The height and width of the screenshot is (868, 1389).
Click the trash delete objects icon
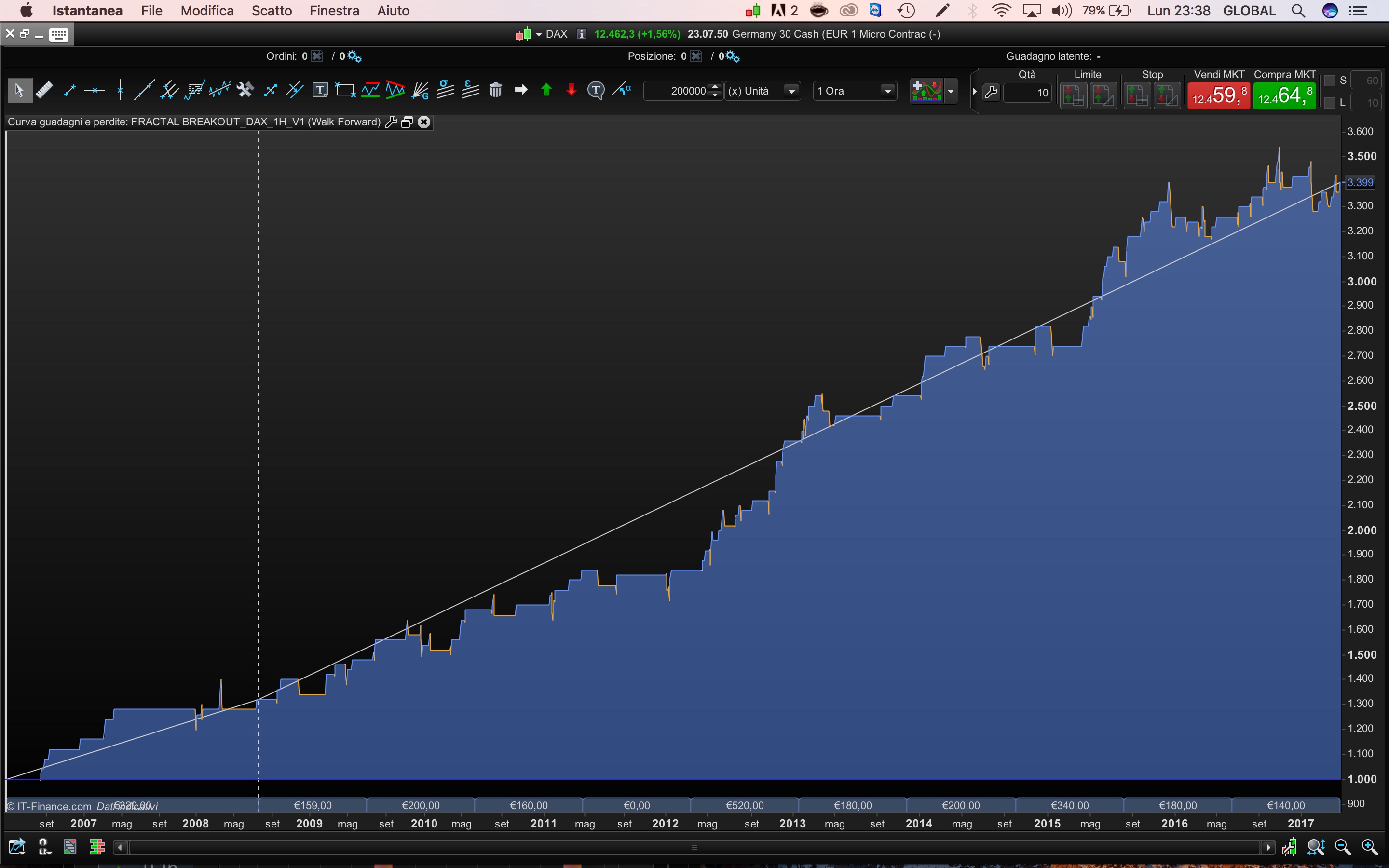[x=495, y=90]
